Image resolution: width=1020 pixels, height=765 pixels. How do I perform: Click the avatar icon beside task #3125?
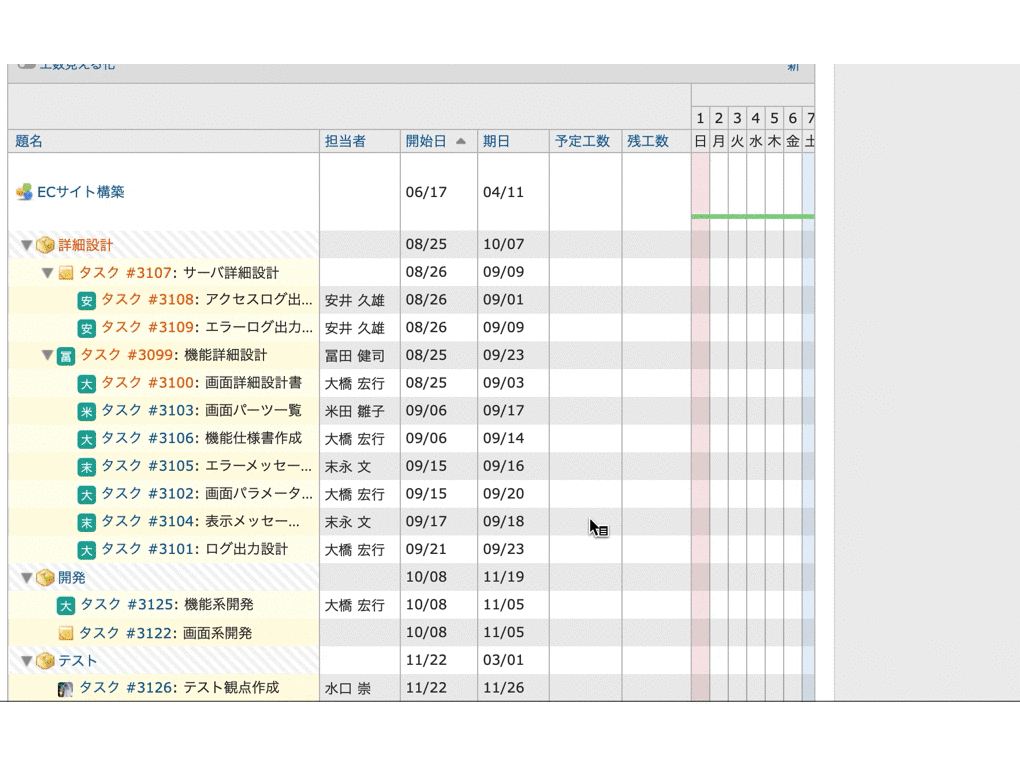point(66,606)
